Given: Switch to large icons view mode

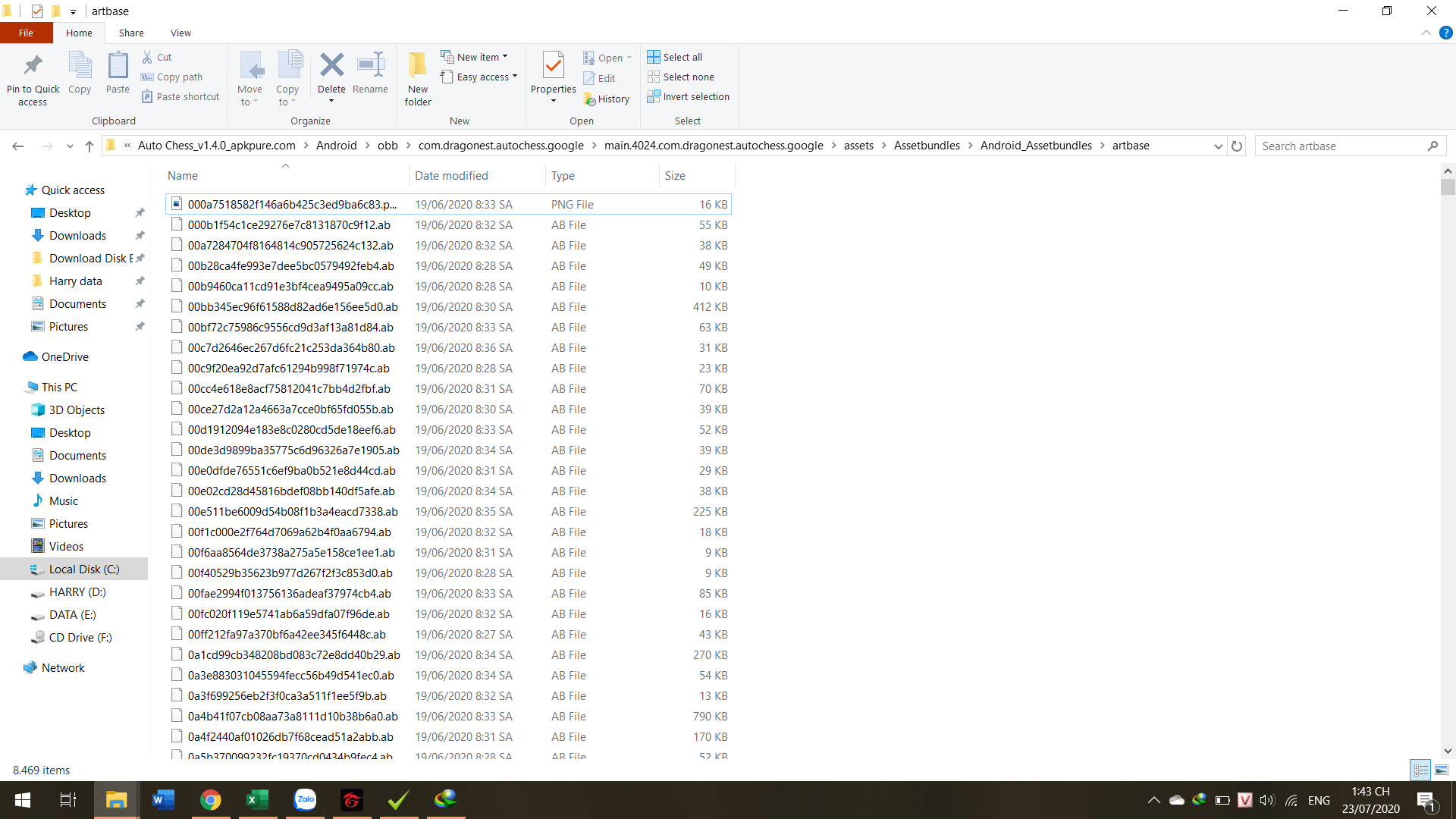Looking at the screenshot, I should pos(1442,770).
